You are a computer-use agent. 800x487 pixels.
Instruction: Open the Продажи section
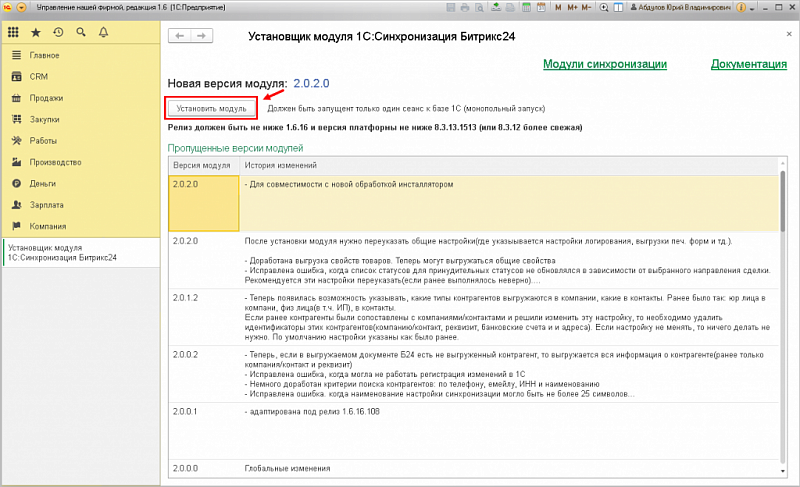45,98
